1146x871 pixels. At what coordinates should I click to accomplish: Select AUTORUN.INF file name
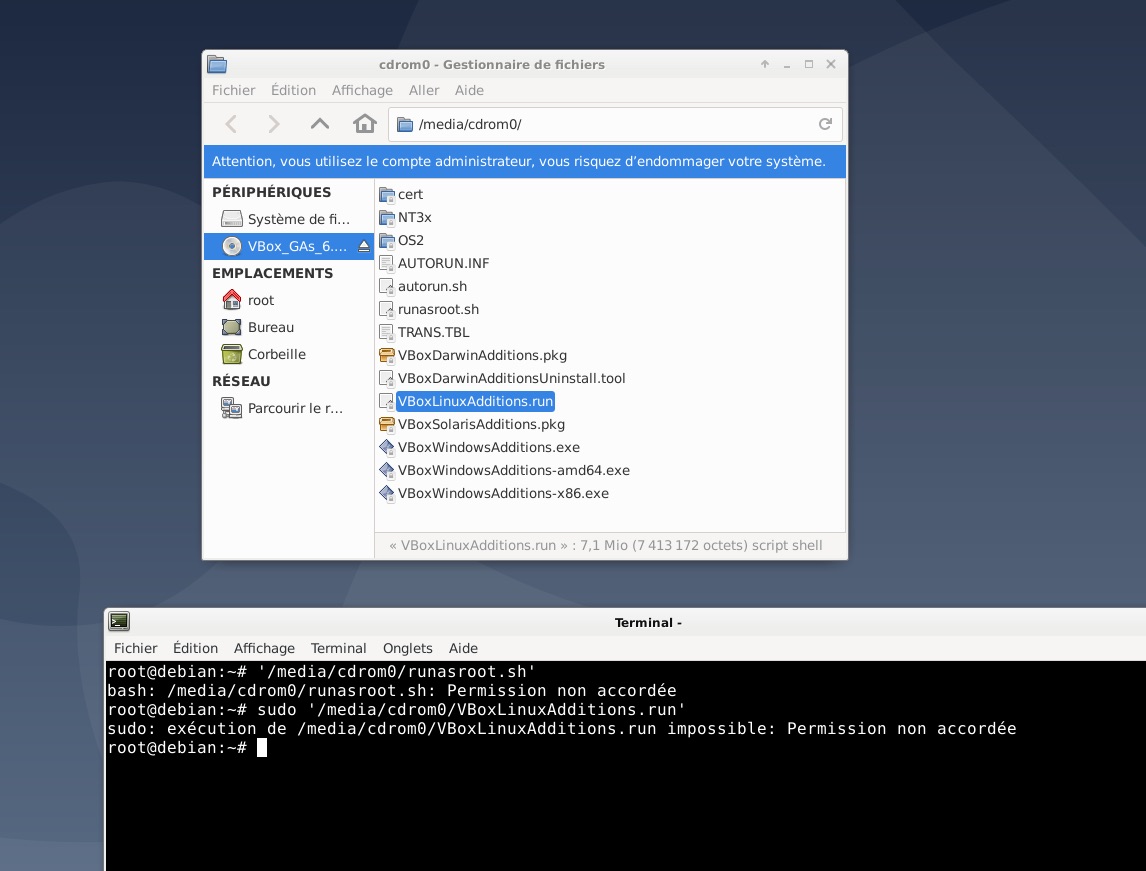(443, 263)
